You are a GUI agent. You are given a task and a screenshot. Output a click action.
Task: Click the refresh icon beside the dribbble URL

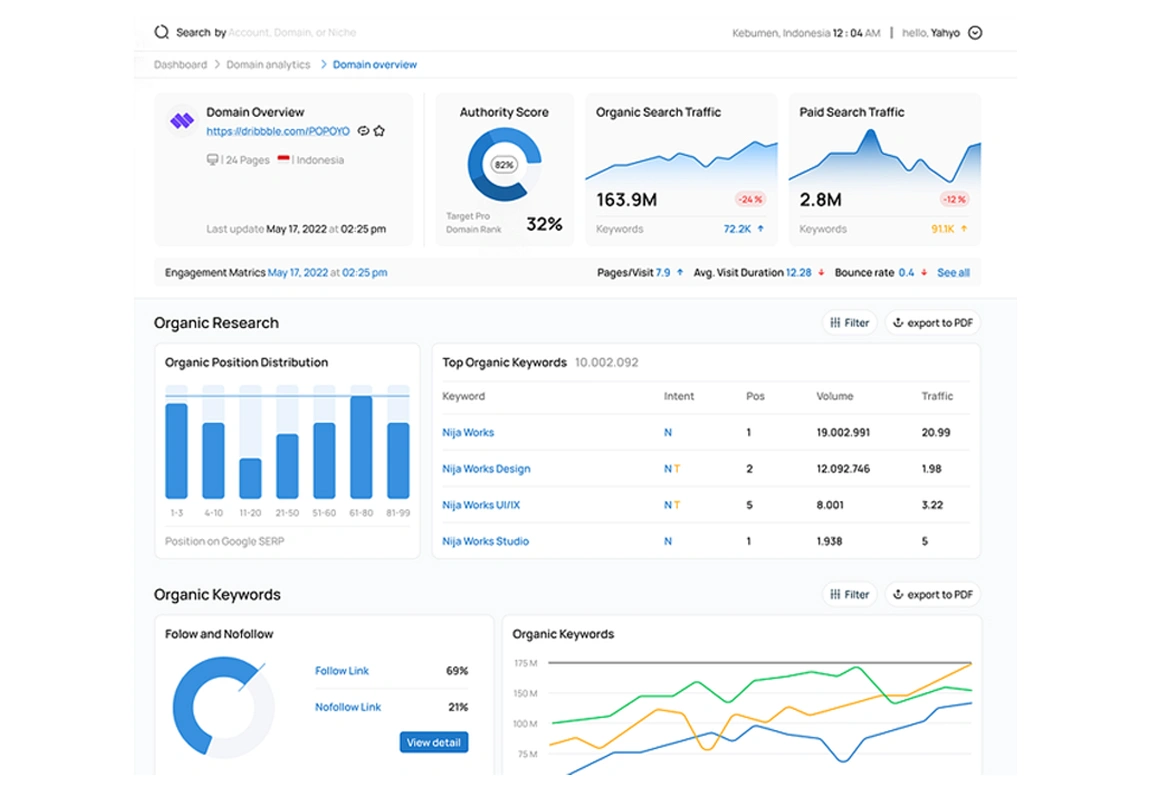pos(363,131)
